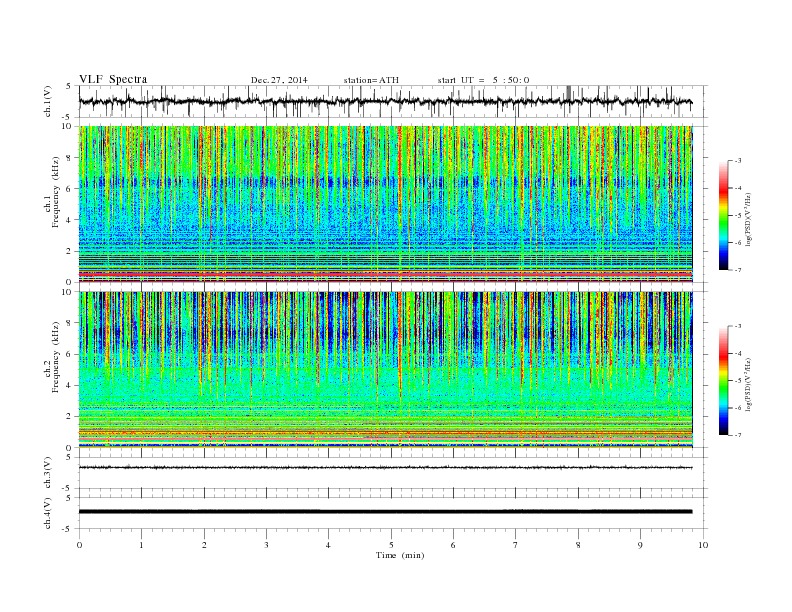Click ch.2 frequency axis "4" kHz tick label
This screenshot has height=612, width=792.
point(69,385)
